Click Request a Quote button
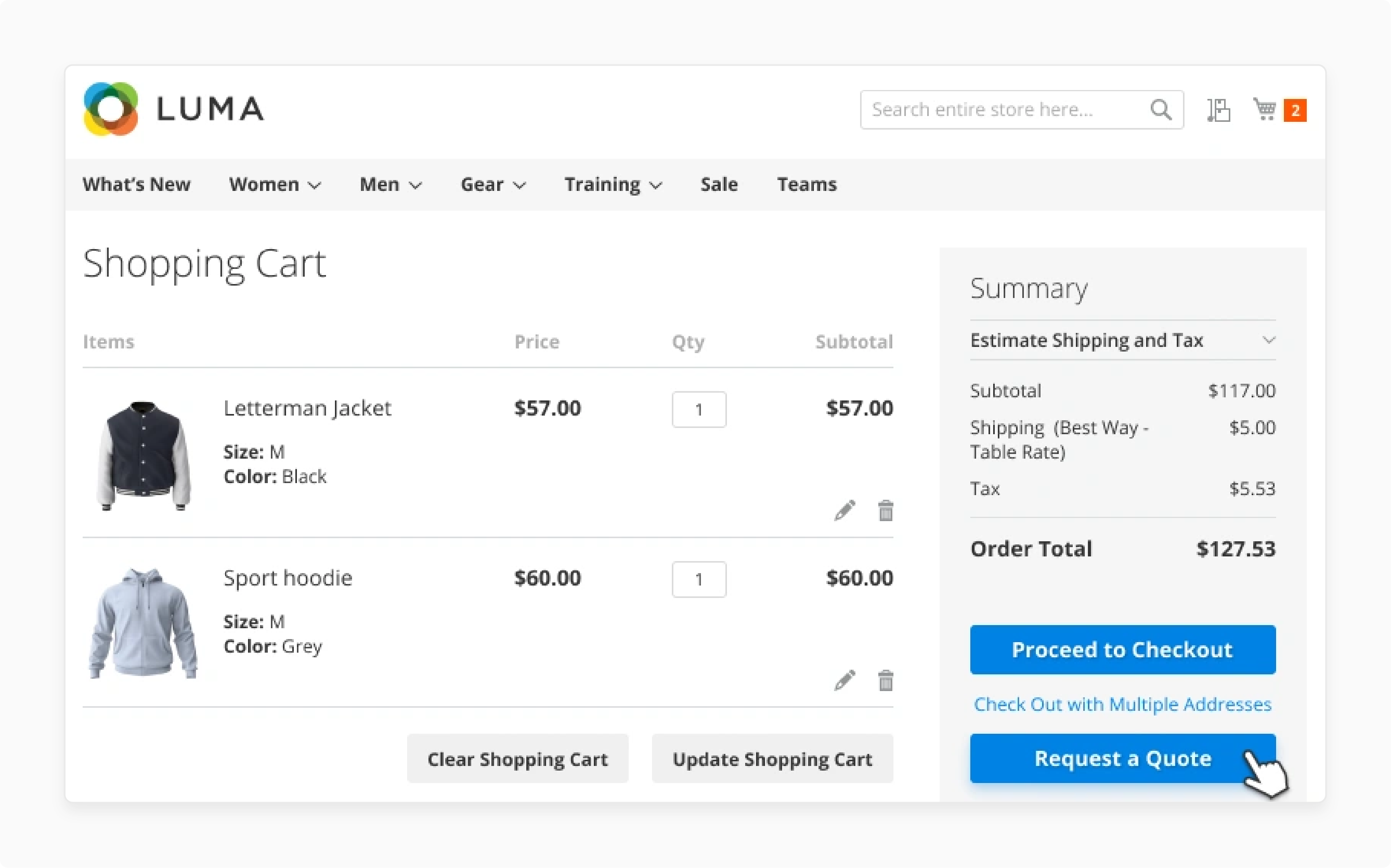1391x868 pixels. click(1122, 758)
